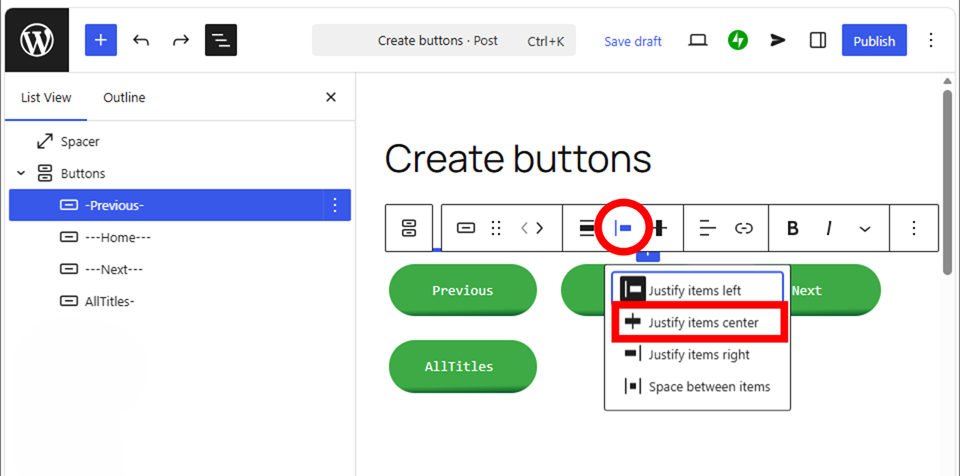960x476 pixels.
Task: Click the Publish button
Action: click(874, 40)
